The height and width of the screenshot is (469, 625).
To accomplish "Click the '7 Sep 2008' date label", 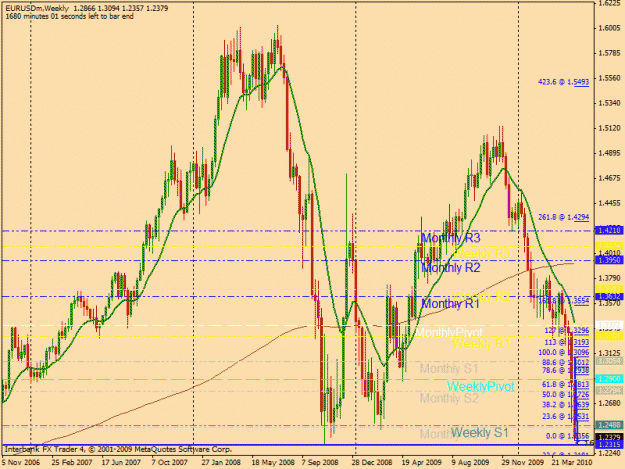I will tap(320, 463).
